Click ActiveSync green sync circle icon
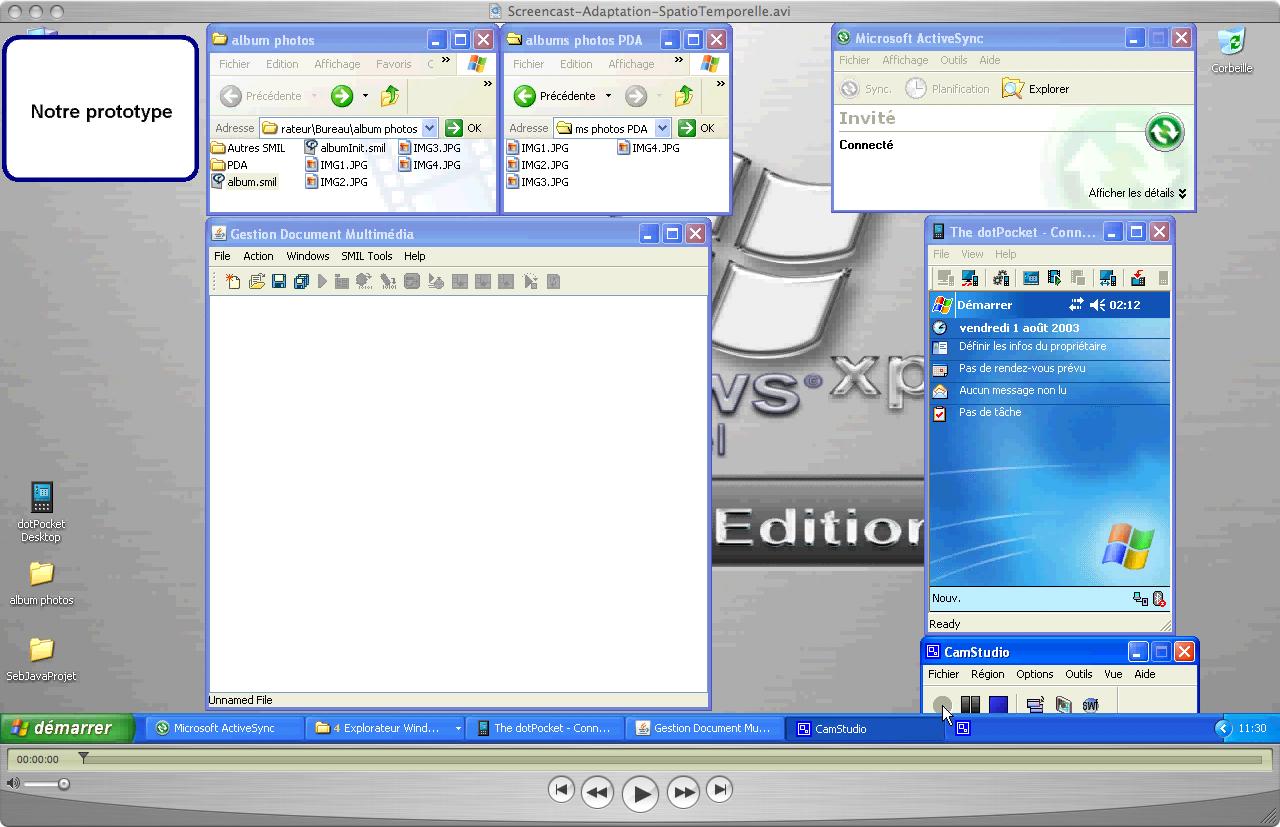Image resolution: width=1280 pixels, height=827 pixels. (1165, 132)
